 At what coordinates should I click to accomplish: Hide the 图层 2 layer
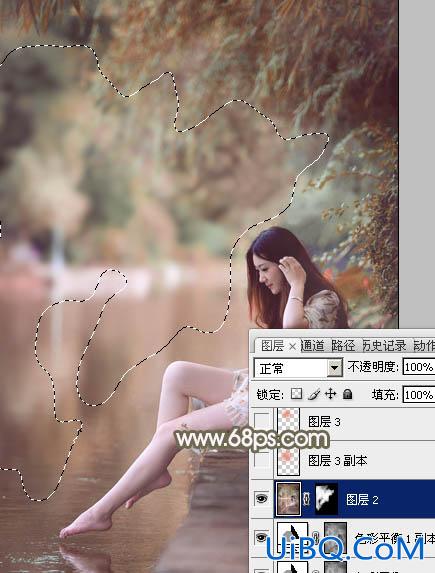tap(262, 499)
